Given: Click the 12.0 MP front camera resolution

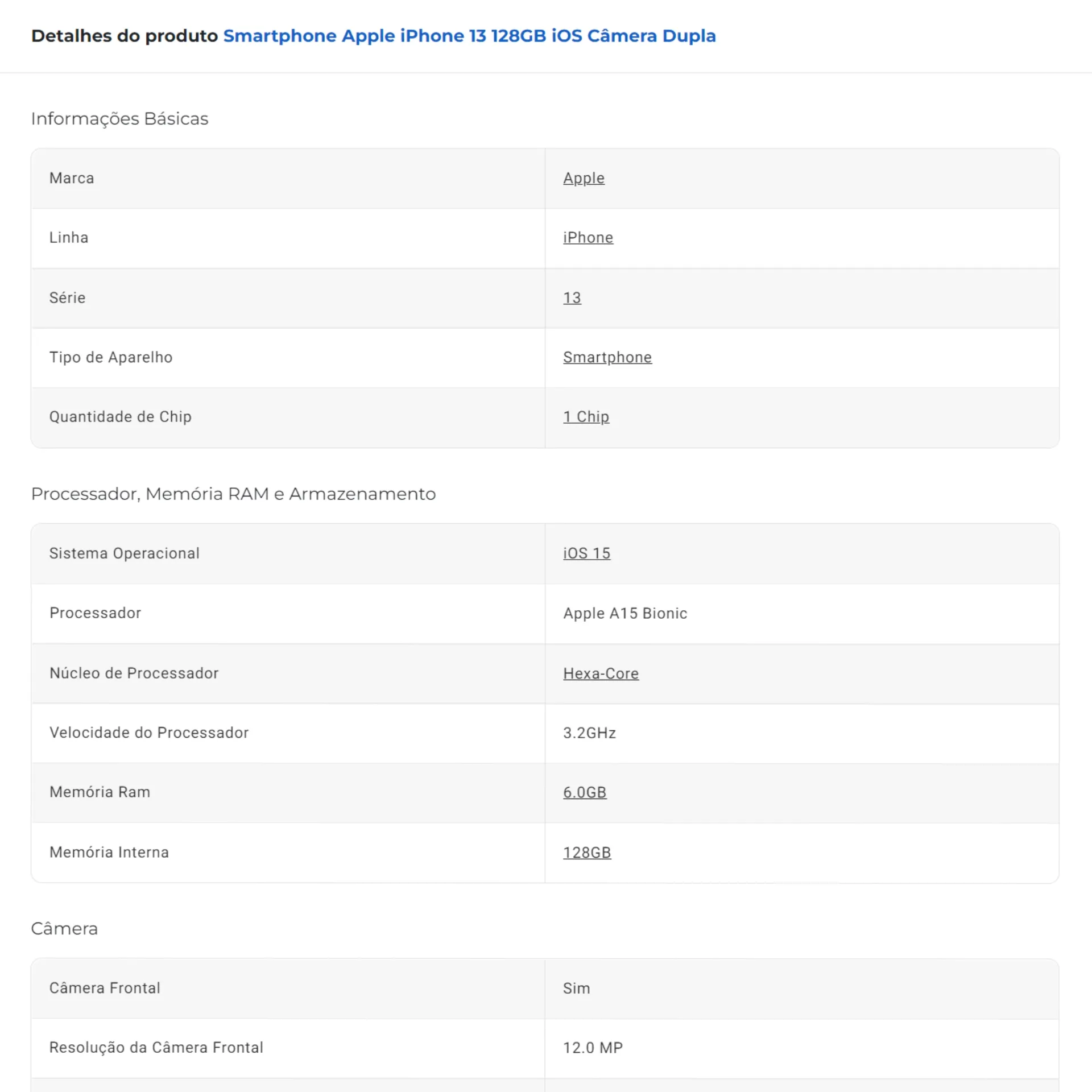Looking at the screenshot, I should 593,1047.
